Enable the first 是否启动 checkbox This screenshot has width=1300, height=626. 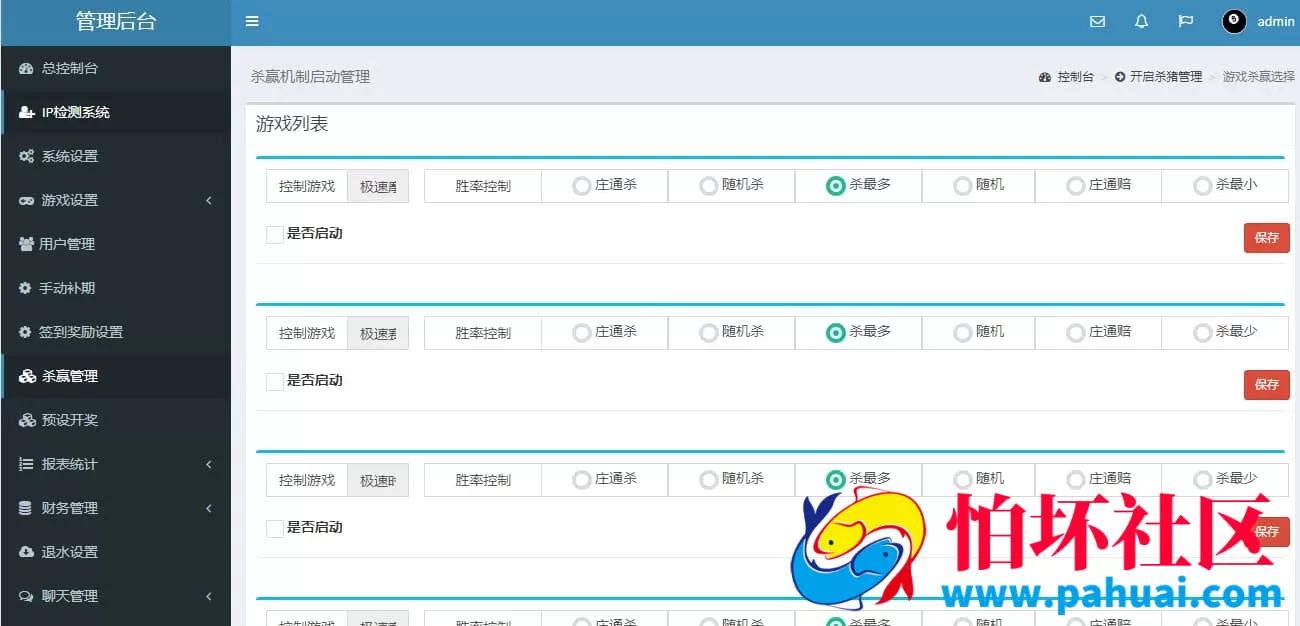tap(273, 233)
